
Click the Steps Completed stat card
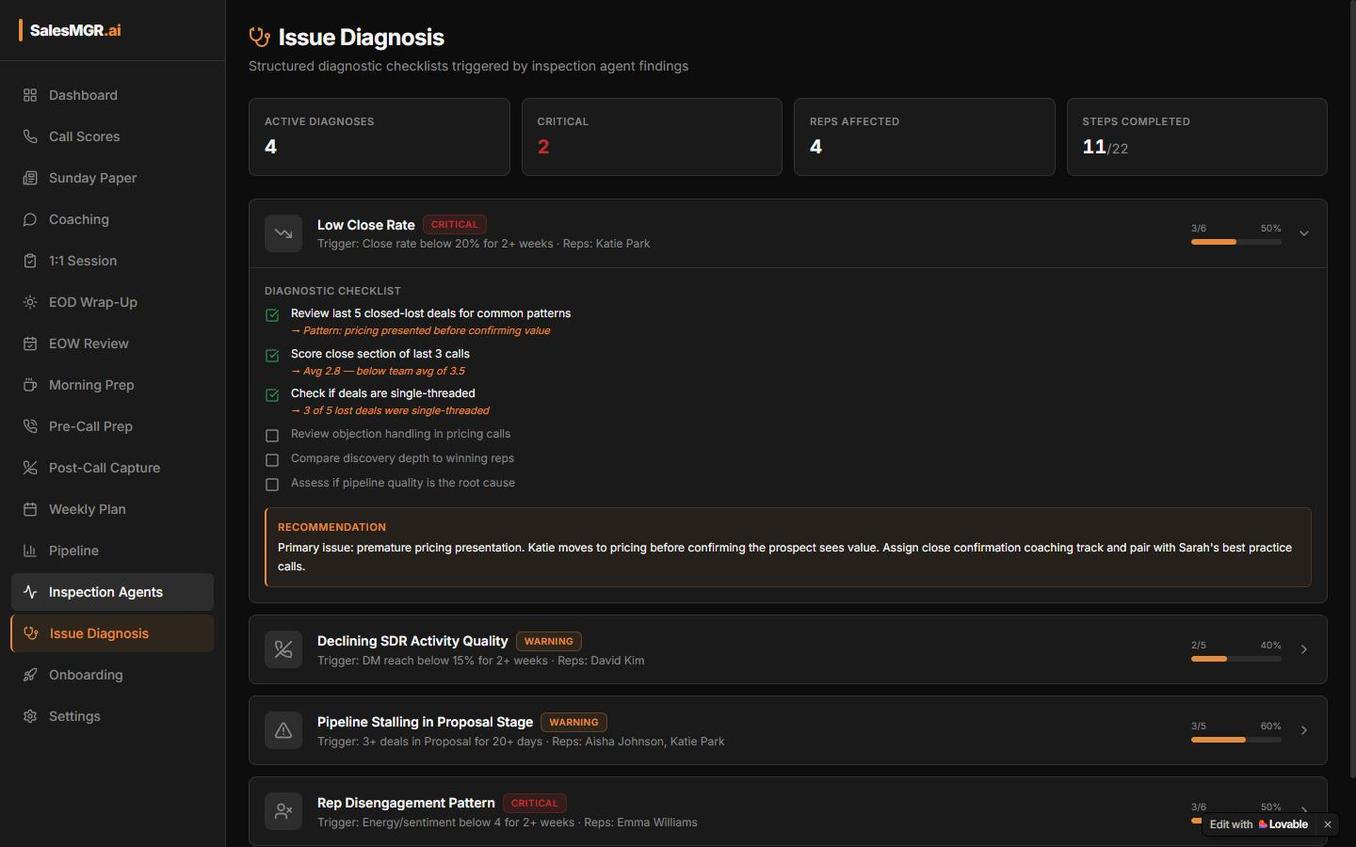tap(1197, 137)
